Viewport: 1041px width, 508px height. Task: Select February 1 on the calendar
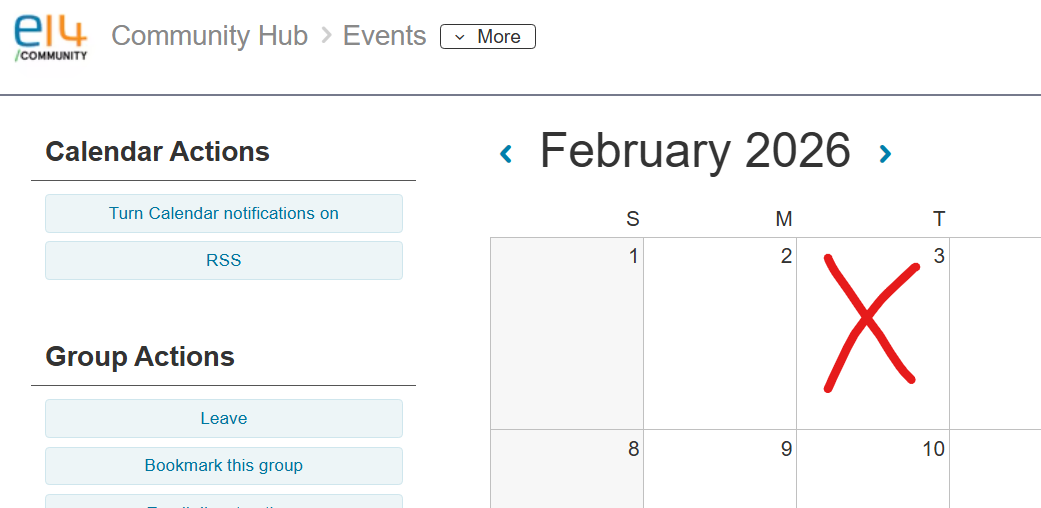[567, 333]
